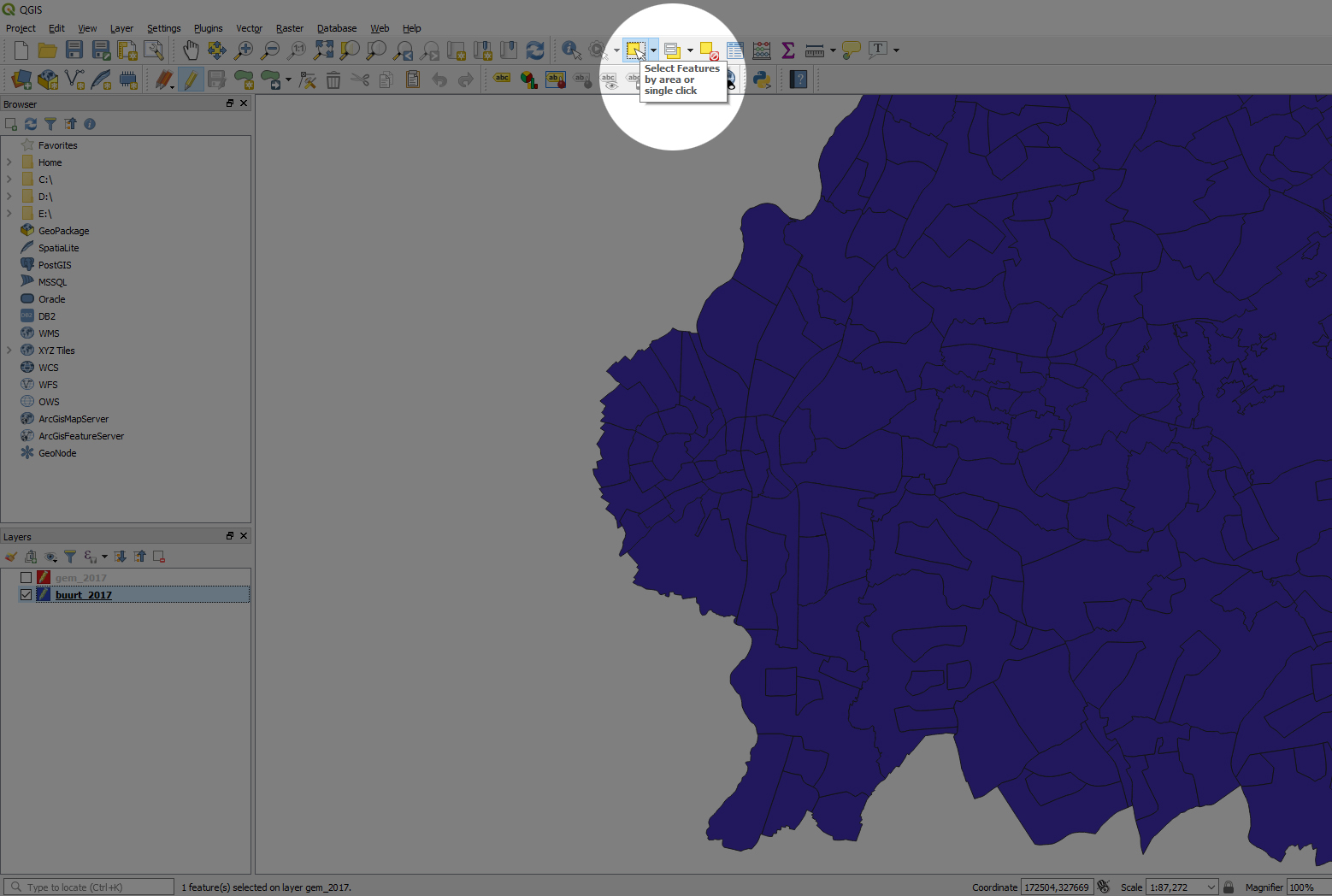Open the Measure tool dropdown arrow
The height and width of the screenshot is (896, 1332).
click(833, 50)
